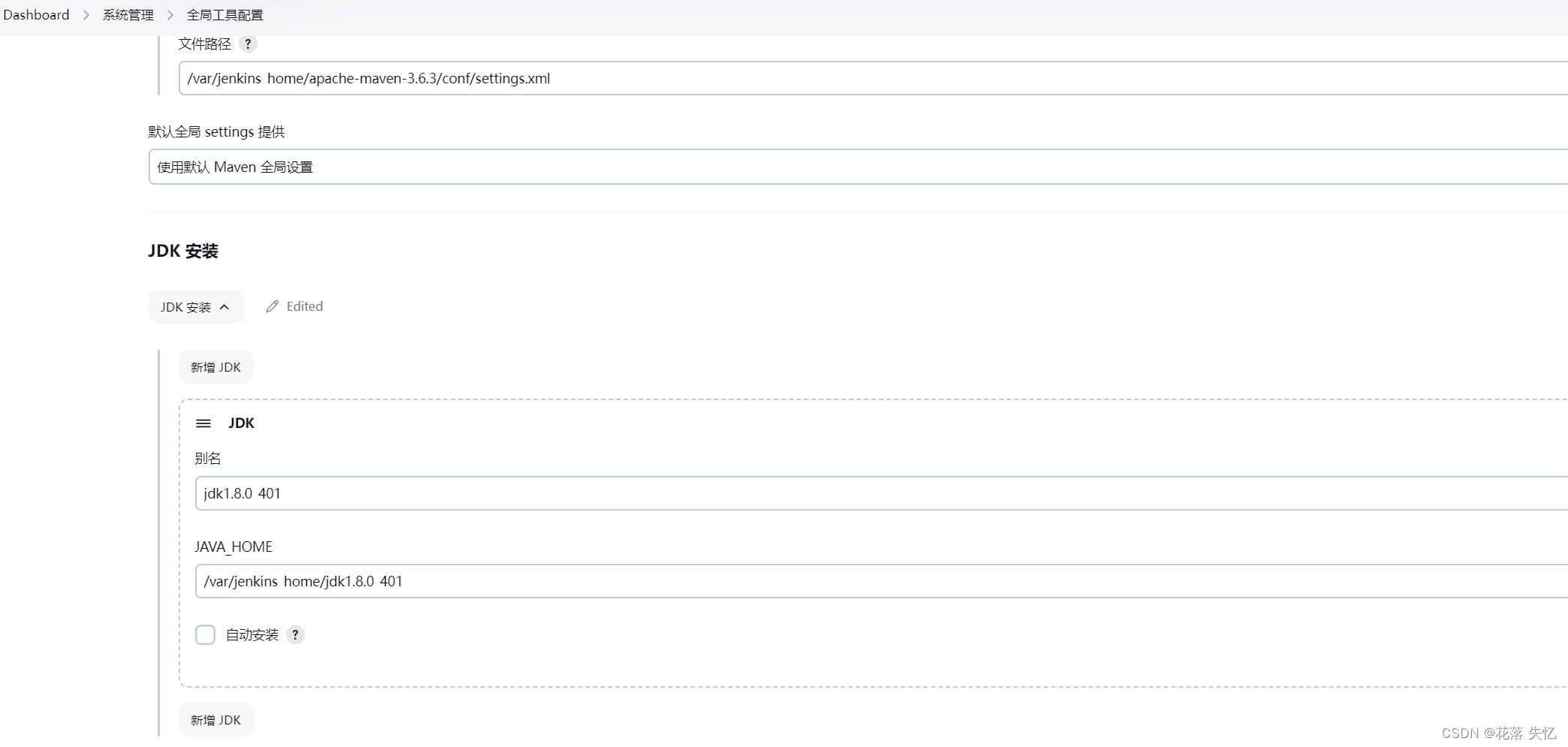Viewport: 1568px width, 747px height.
Task: Go to Dashboard breadcrumb
Action: click(36, 15)
